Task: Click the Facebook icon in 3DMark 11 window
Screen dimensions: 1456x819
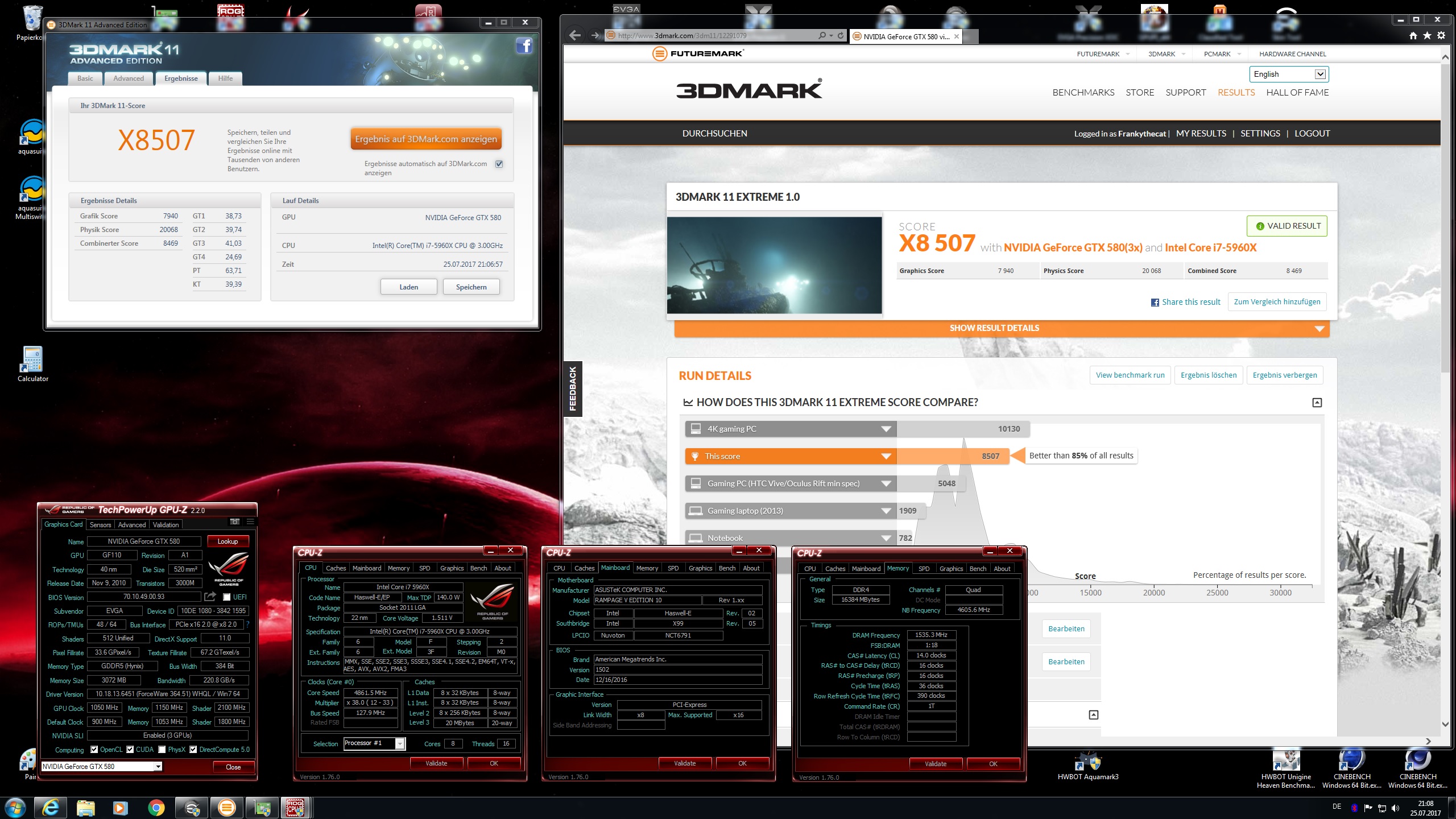Action: [x=524, y=45]
